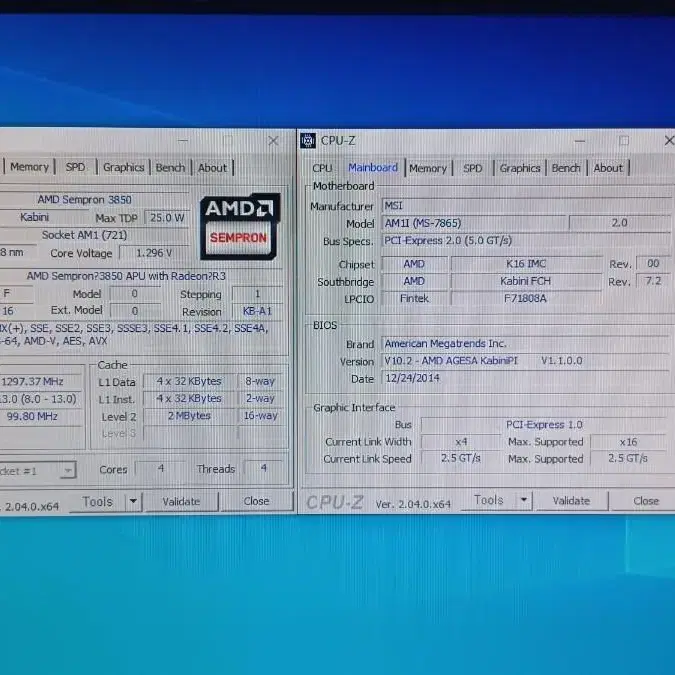
Task: Click the AMD Sempron logo in left window
Action: [240, 226]
